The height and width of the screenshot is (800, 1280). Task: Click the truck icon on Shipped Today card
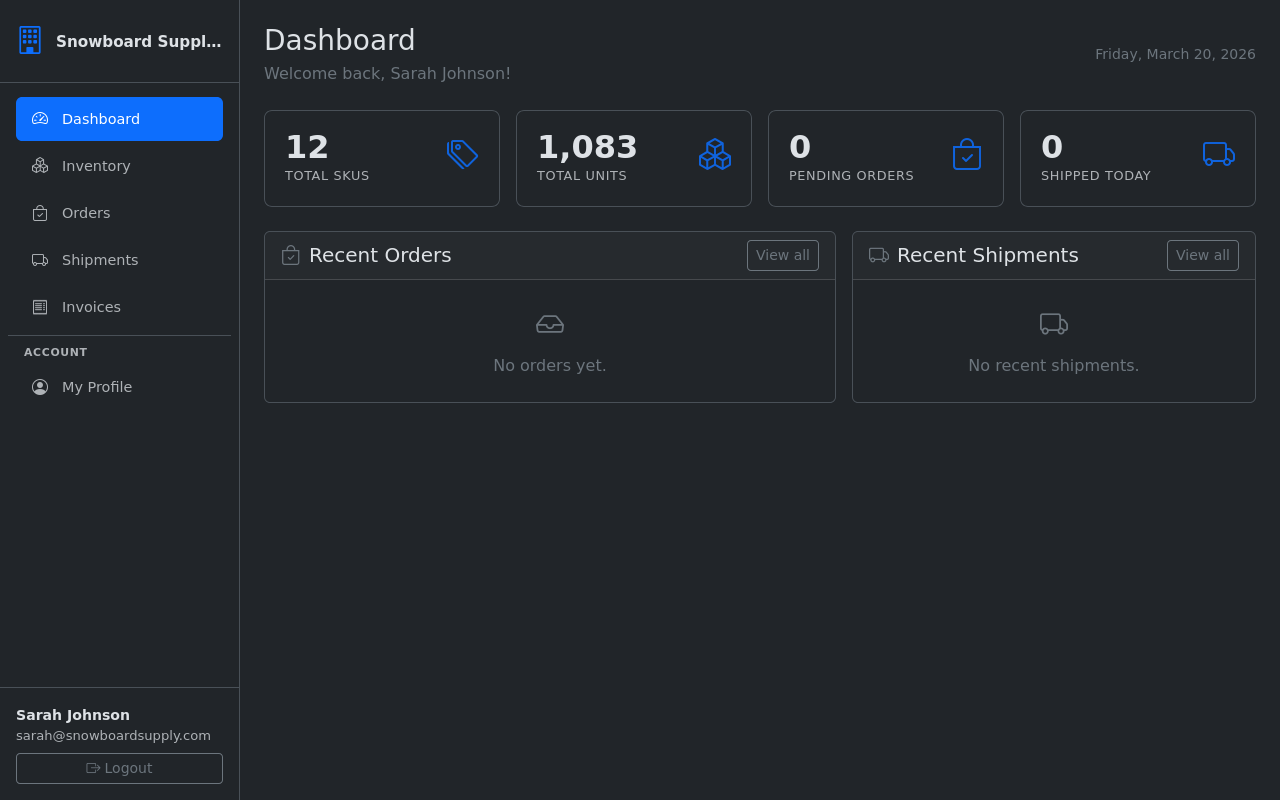tap(1218, 154)
